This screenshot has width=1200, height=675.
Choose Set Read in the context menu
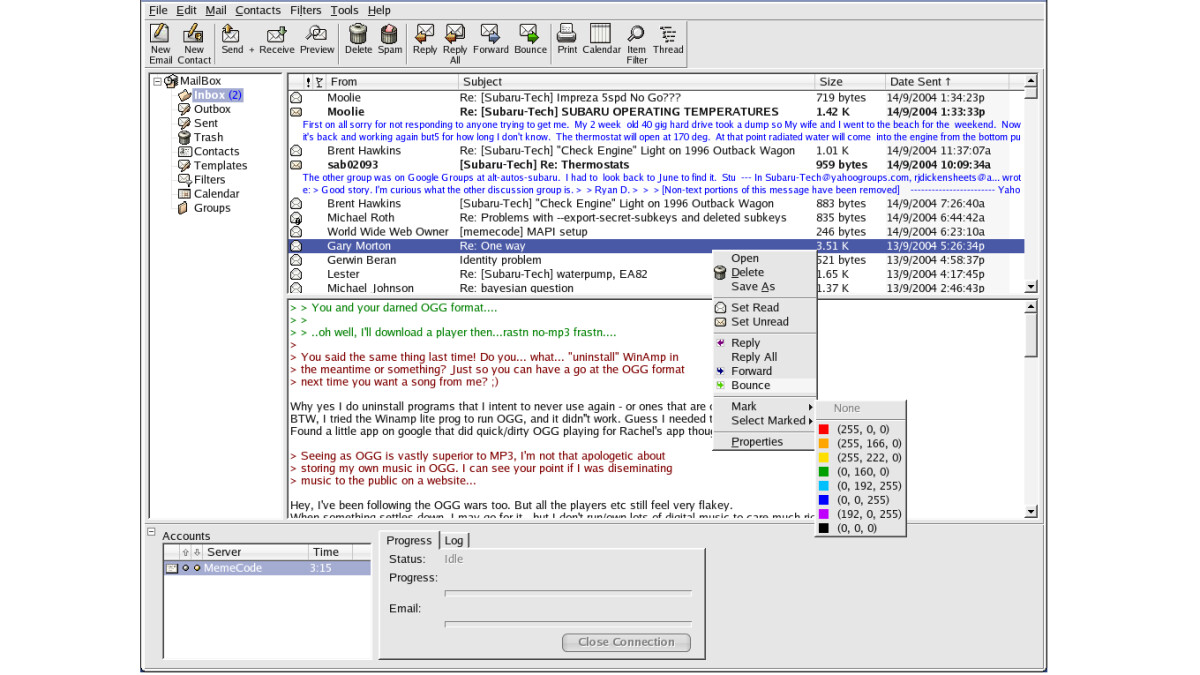click(x=765, y=308)
